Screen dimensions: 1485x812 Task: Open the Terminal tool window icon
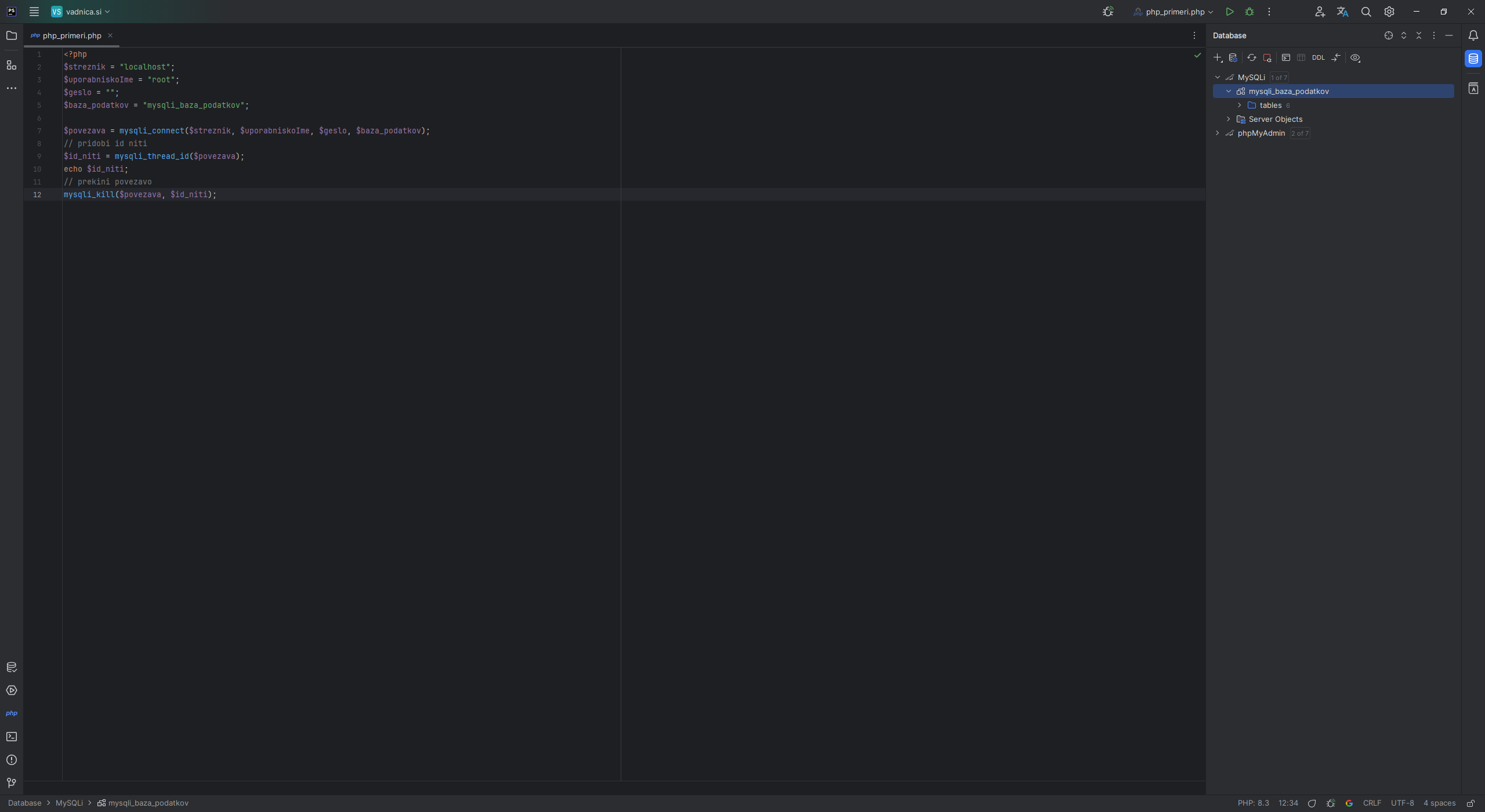[x=12, y=736]
